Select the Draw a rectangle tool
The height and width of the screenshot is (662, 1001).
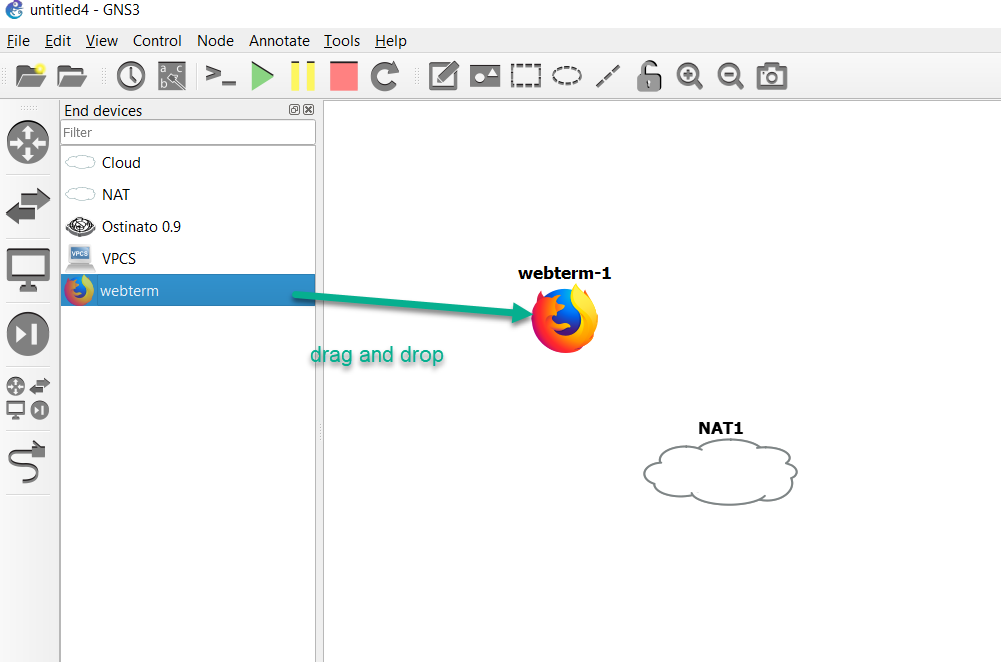525,76
